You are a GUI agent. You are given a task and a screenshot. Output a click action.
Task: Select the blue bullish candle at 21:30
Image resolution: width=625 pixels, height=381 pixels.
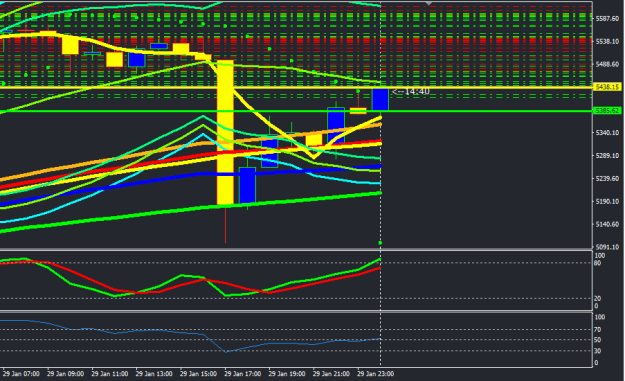pos(336,126)
